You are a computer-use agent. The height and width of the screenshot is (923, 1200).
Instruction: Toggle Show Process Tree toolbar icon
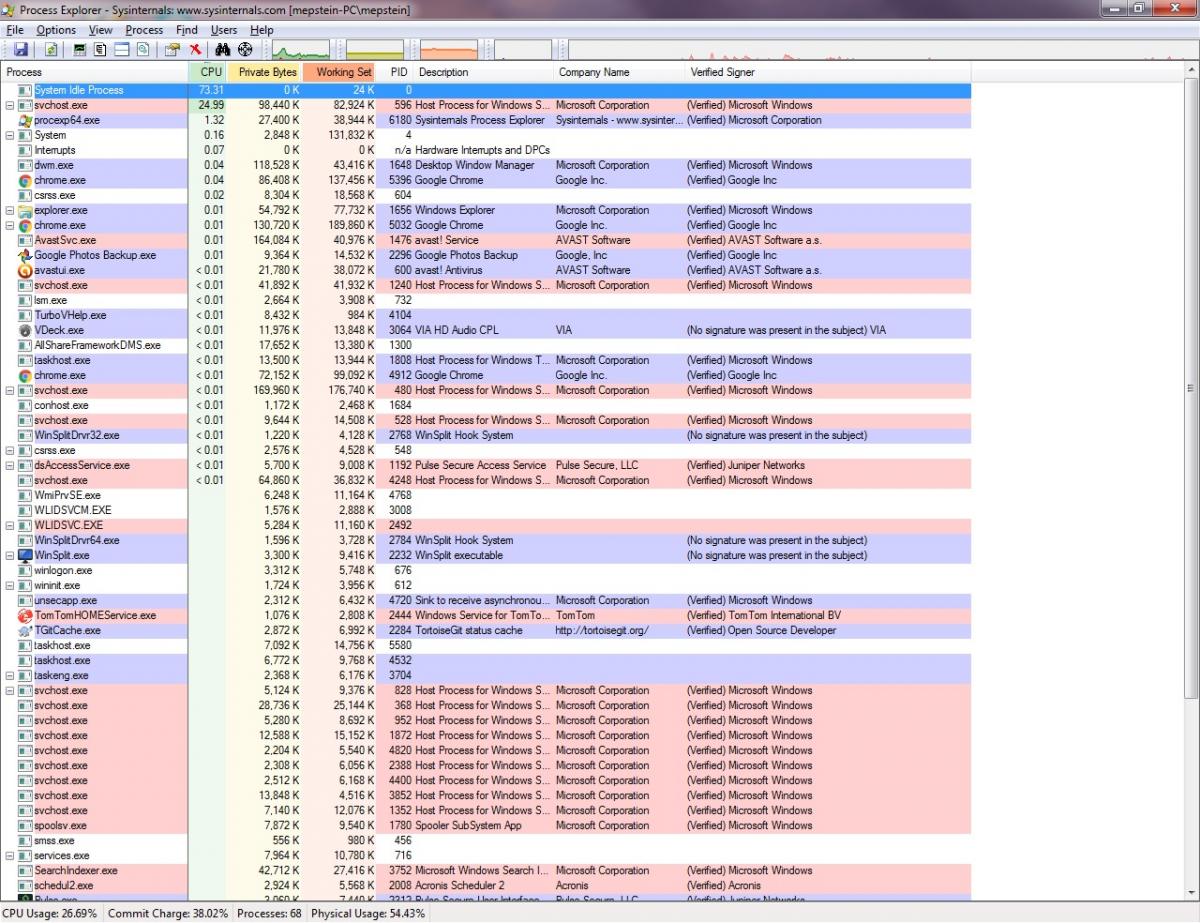coord(100,49)
